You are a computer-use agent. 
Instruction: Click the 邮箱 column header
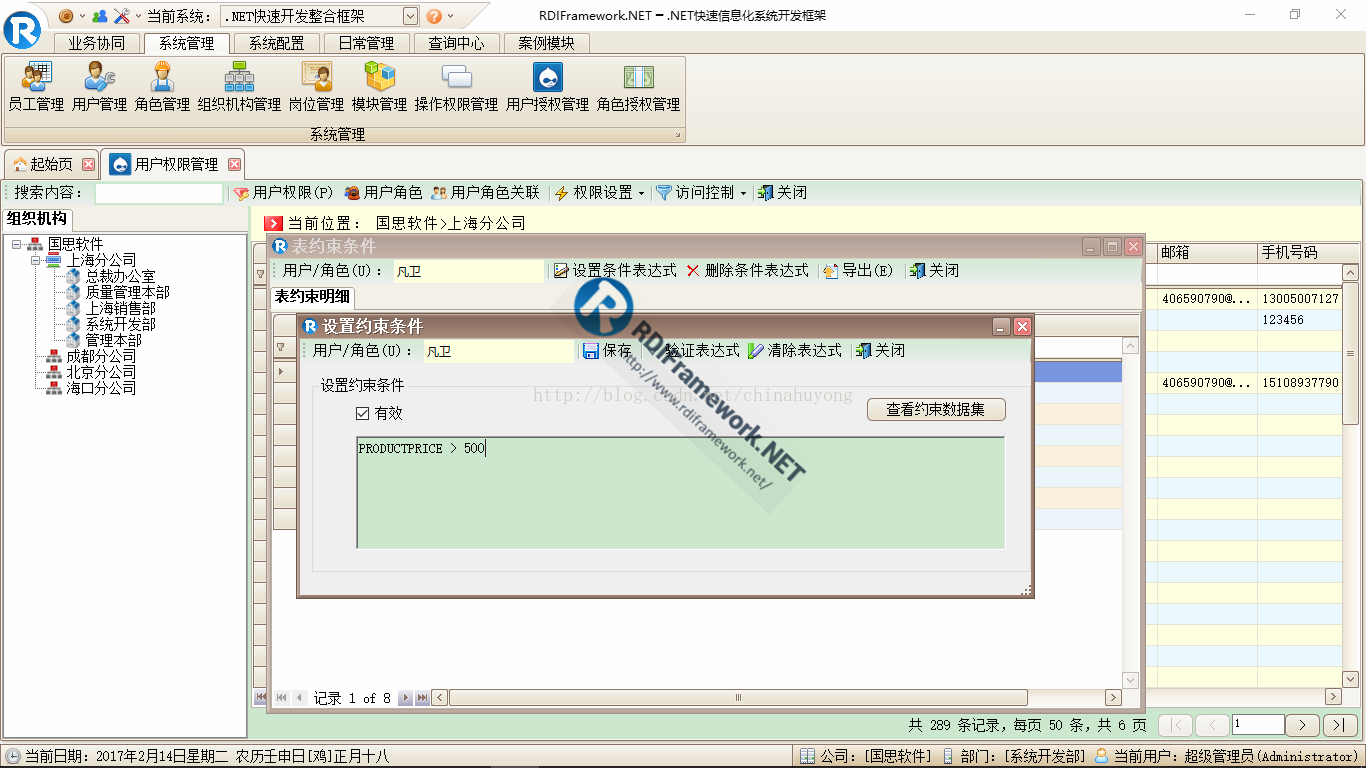pyautogui.click(x=1207, y=253)
